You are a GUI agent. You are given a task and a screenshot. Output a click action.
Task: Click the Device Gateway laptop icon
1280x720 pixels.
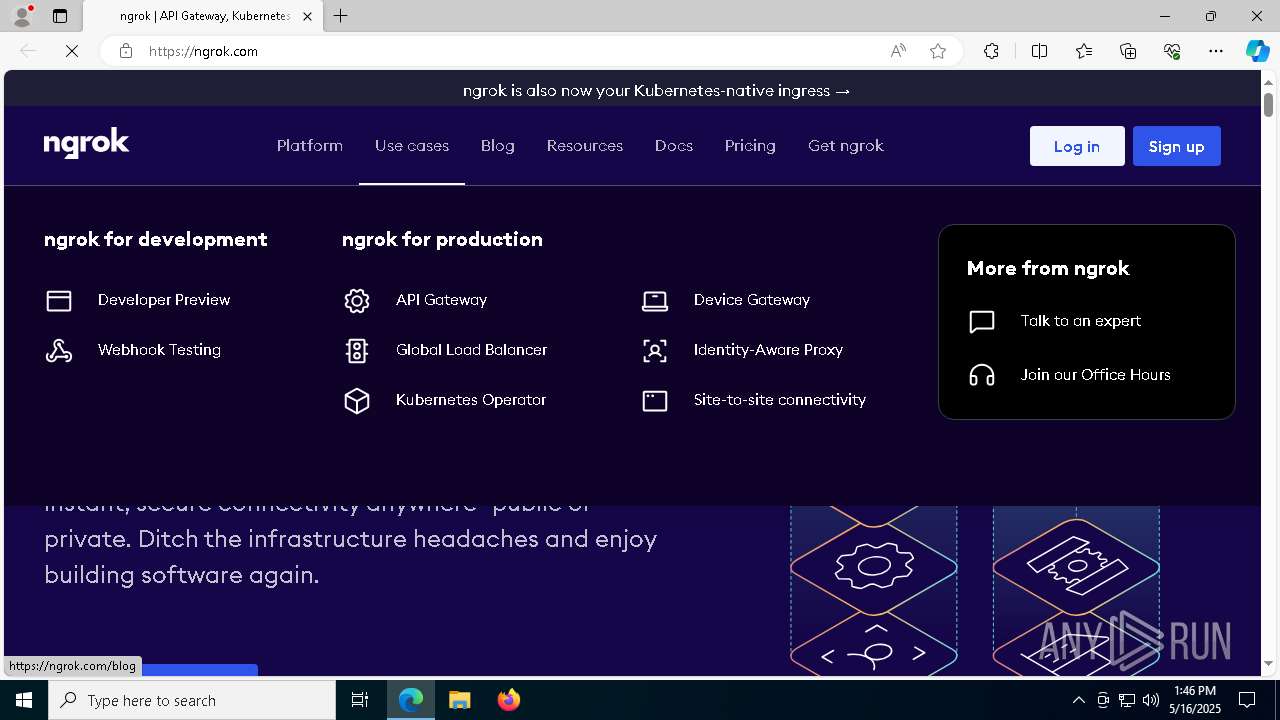coord(655,300)
